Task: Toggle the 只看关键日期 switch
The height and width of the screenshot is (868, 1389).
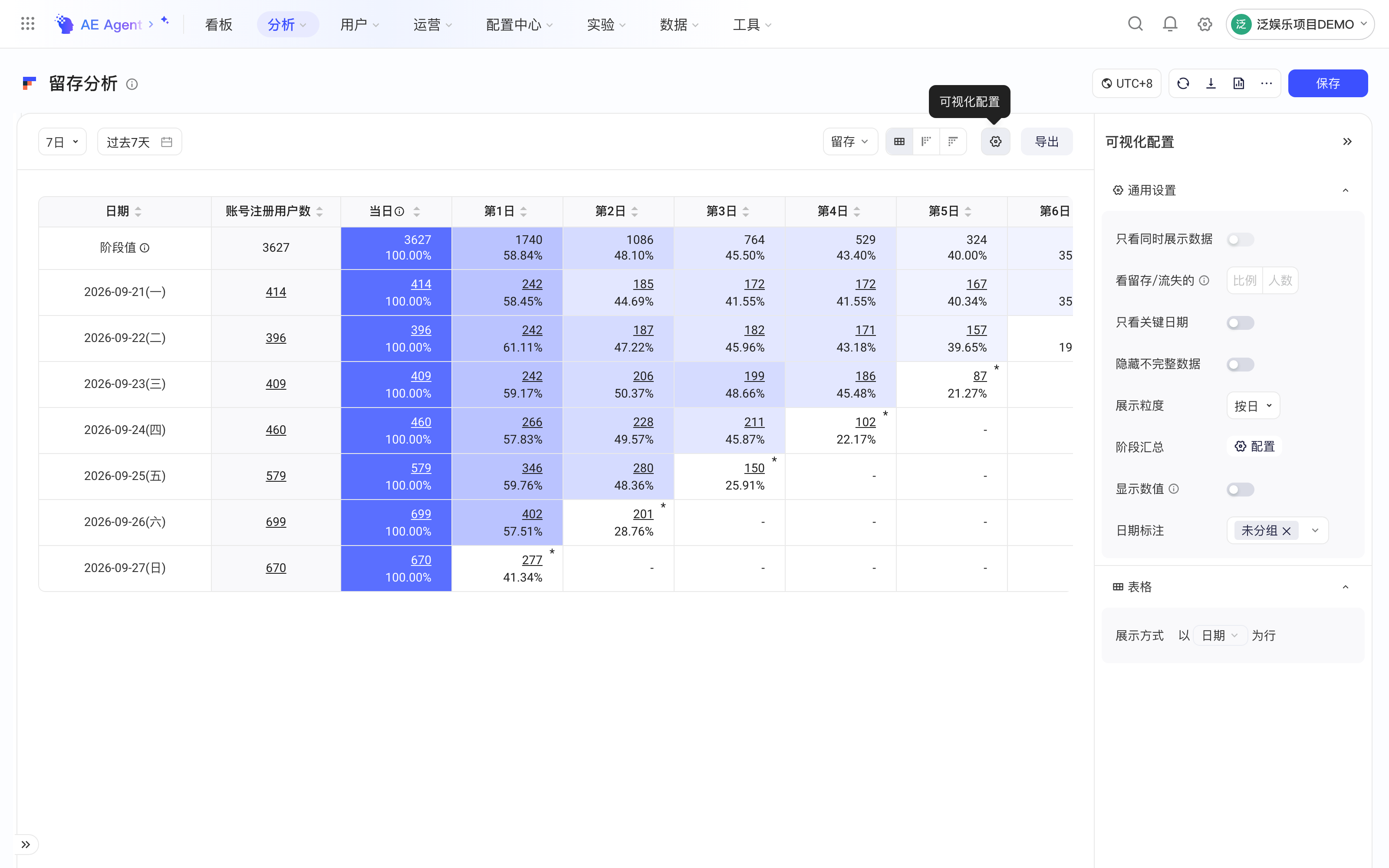Action: pos(1240,323)
